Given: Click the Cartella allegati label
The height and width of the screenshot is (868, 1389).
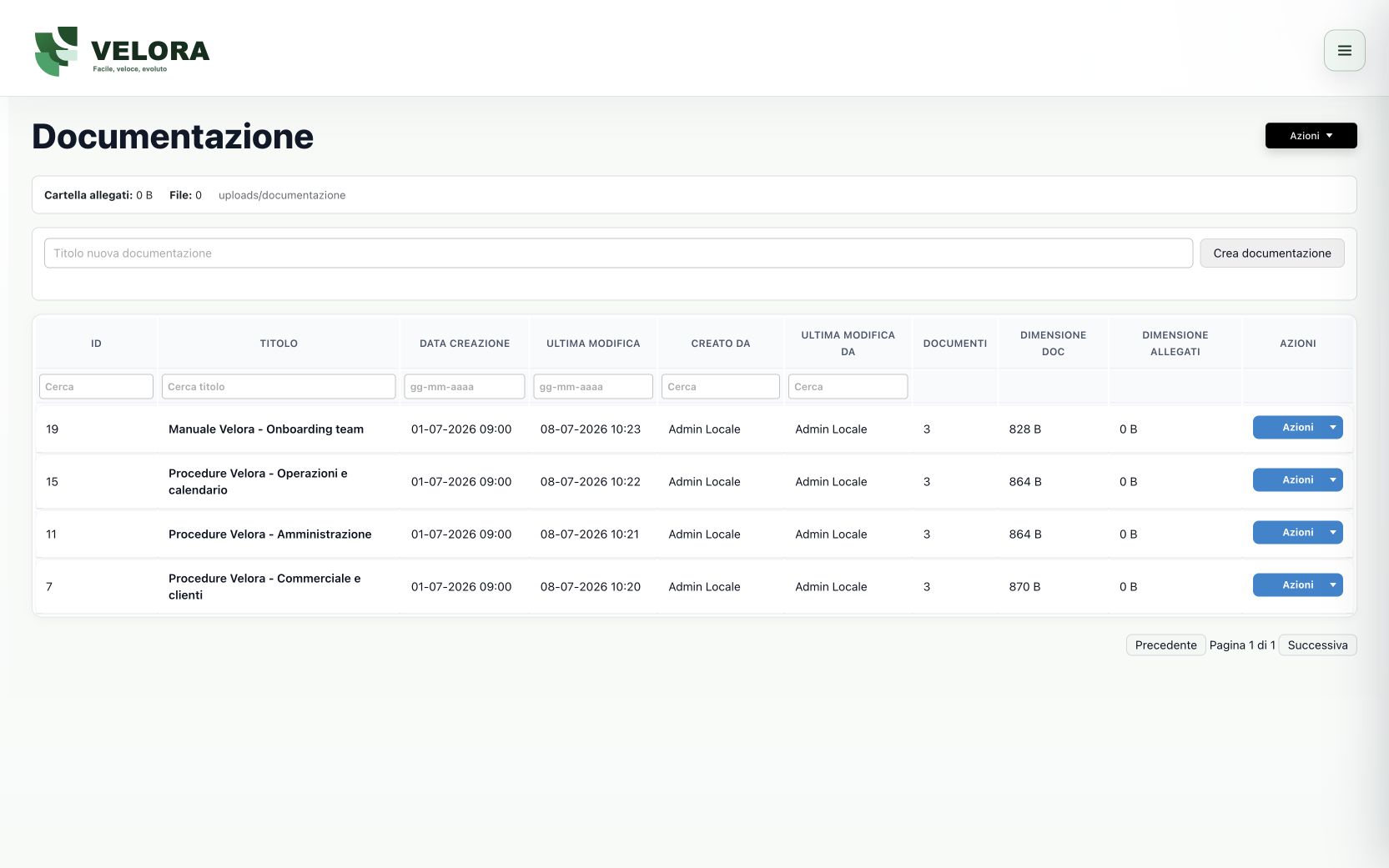Looking at the screenshot, I should click(88, 195).
